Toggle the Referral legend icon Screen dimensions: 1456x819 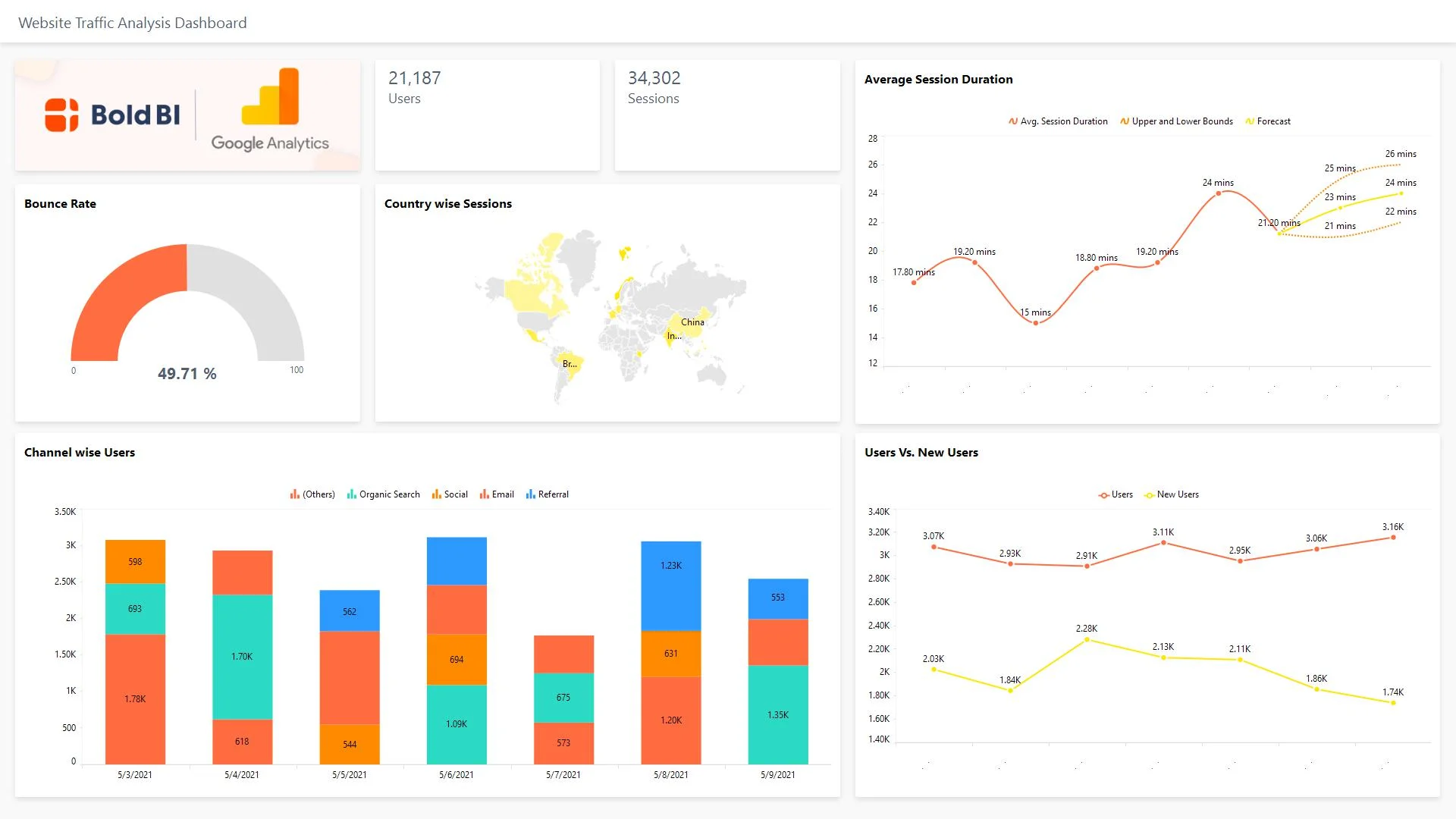(x=530, y=494)
